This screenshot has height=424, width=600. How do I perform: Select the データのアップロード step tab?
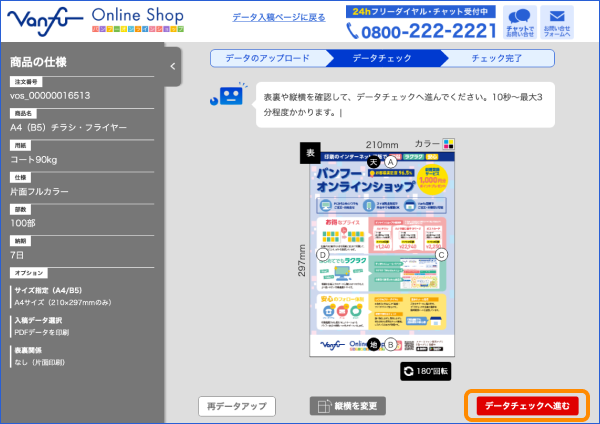click(x=267, y=58)
